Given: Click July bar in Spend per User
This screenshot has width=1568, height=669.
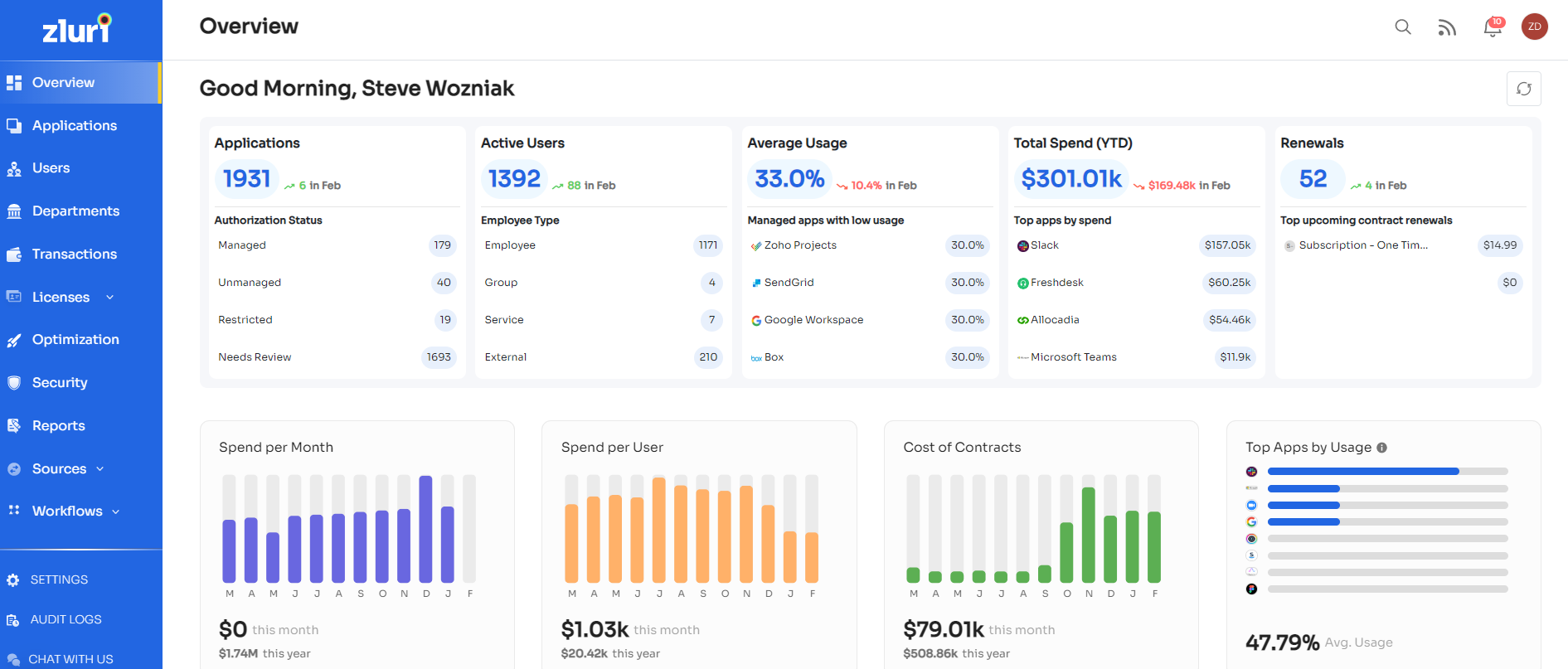Looking at the screenshot, I should tap(659, 529).
